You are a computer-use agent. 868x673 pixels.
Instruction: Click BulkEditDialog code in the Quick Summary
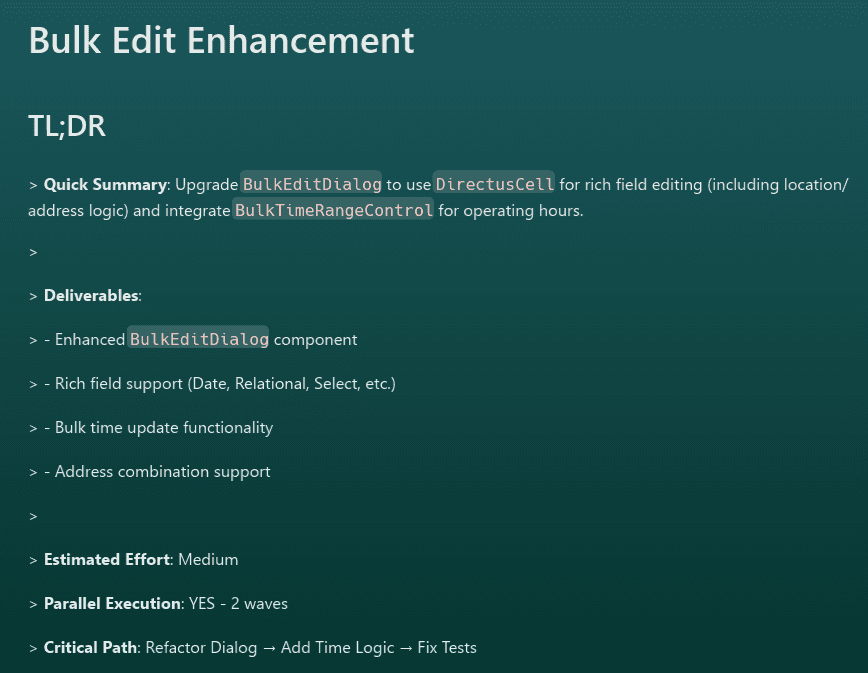312,185
